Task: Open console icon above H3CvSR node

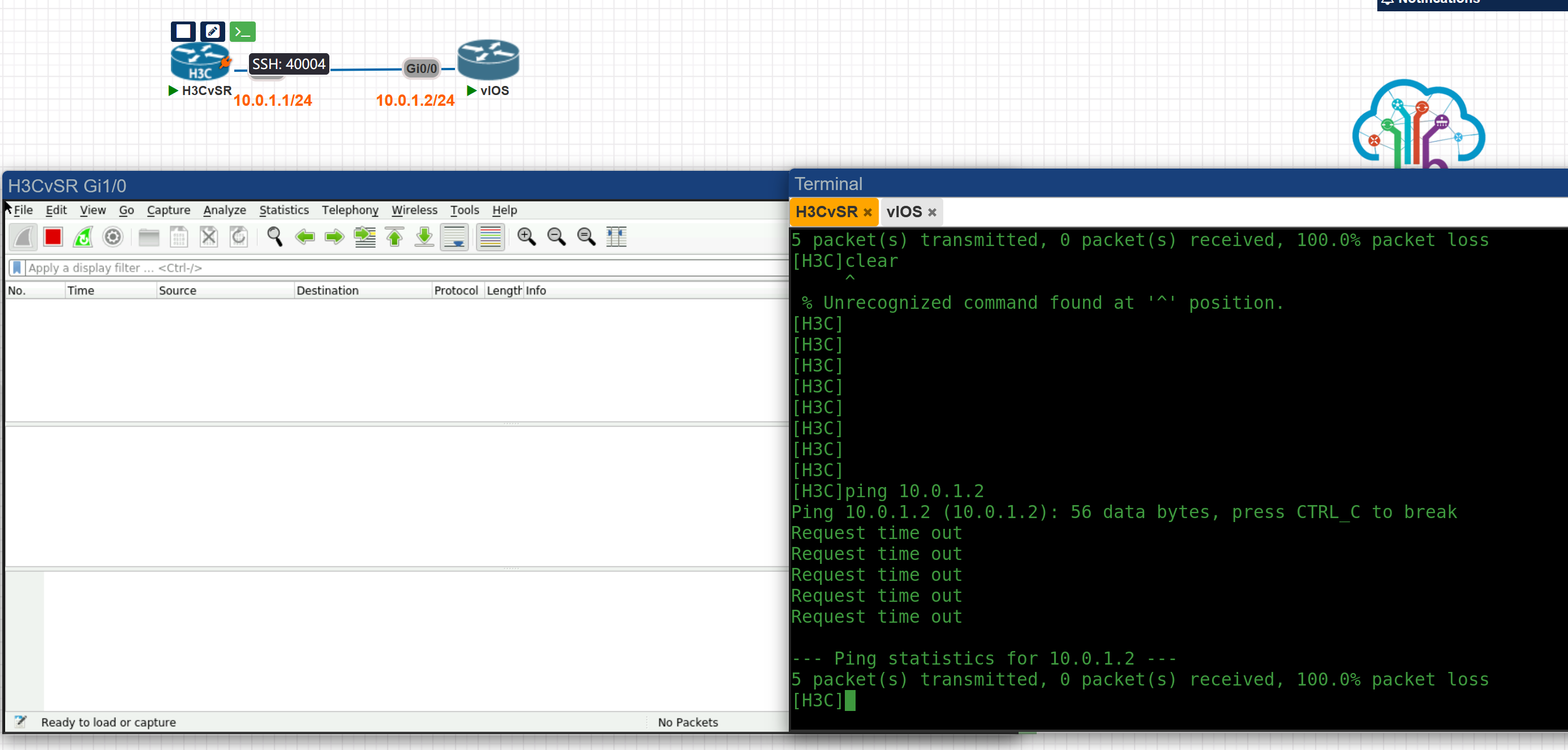Action: pyautogui.click(x=242, y=32)
